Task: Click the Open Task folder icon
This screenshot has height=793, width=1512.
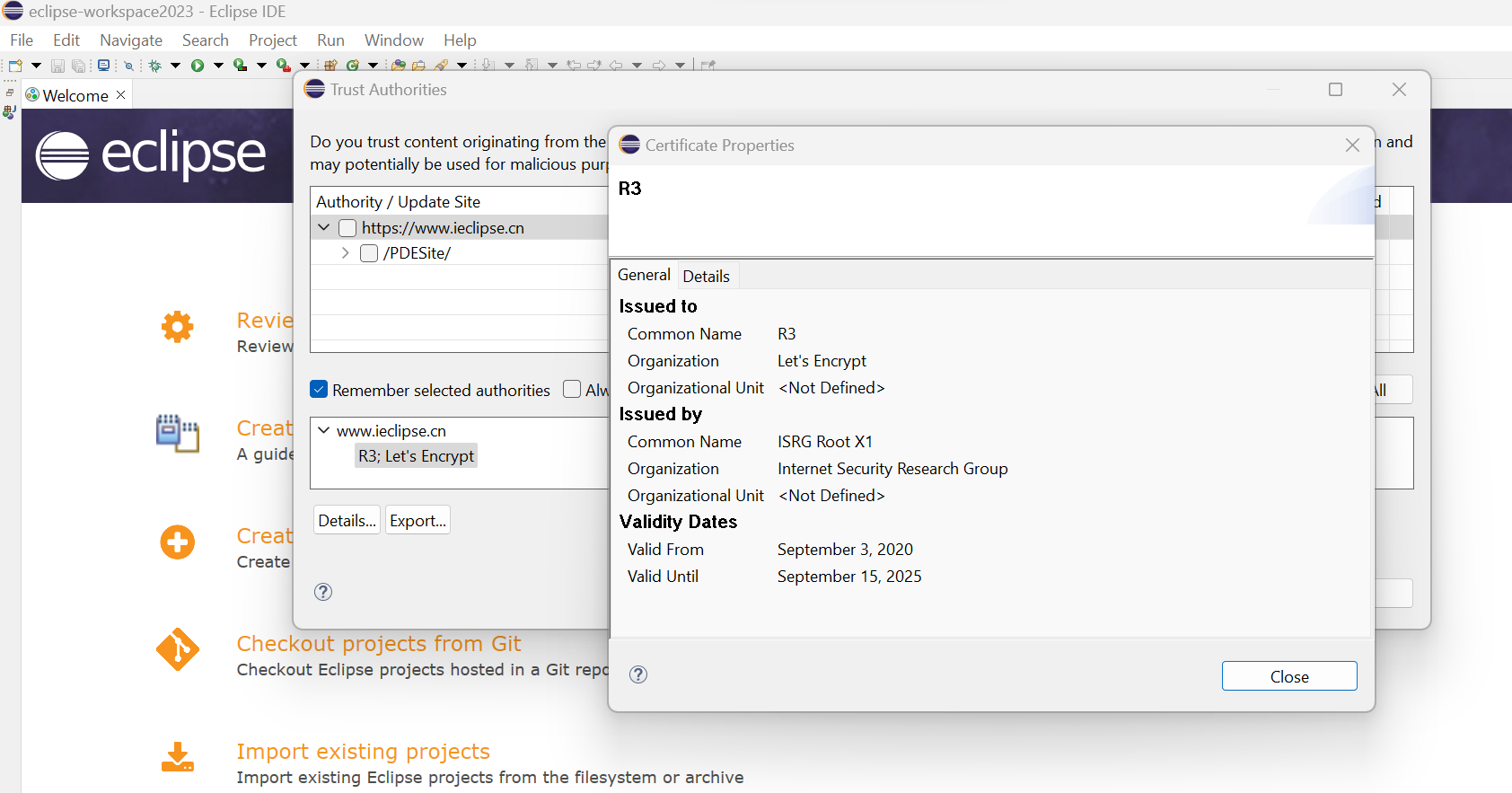Action: coord(418,66)
